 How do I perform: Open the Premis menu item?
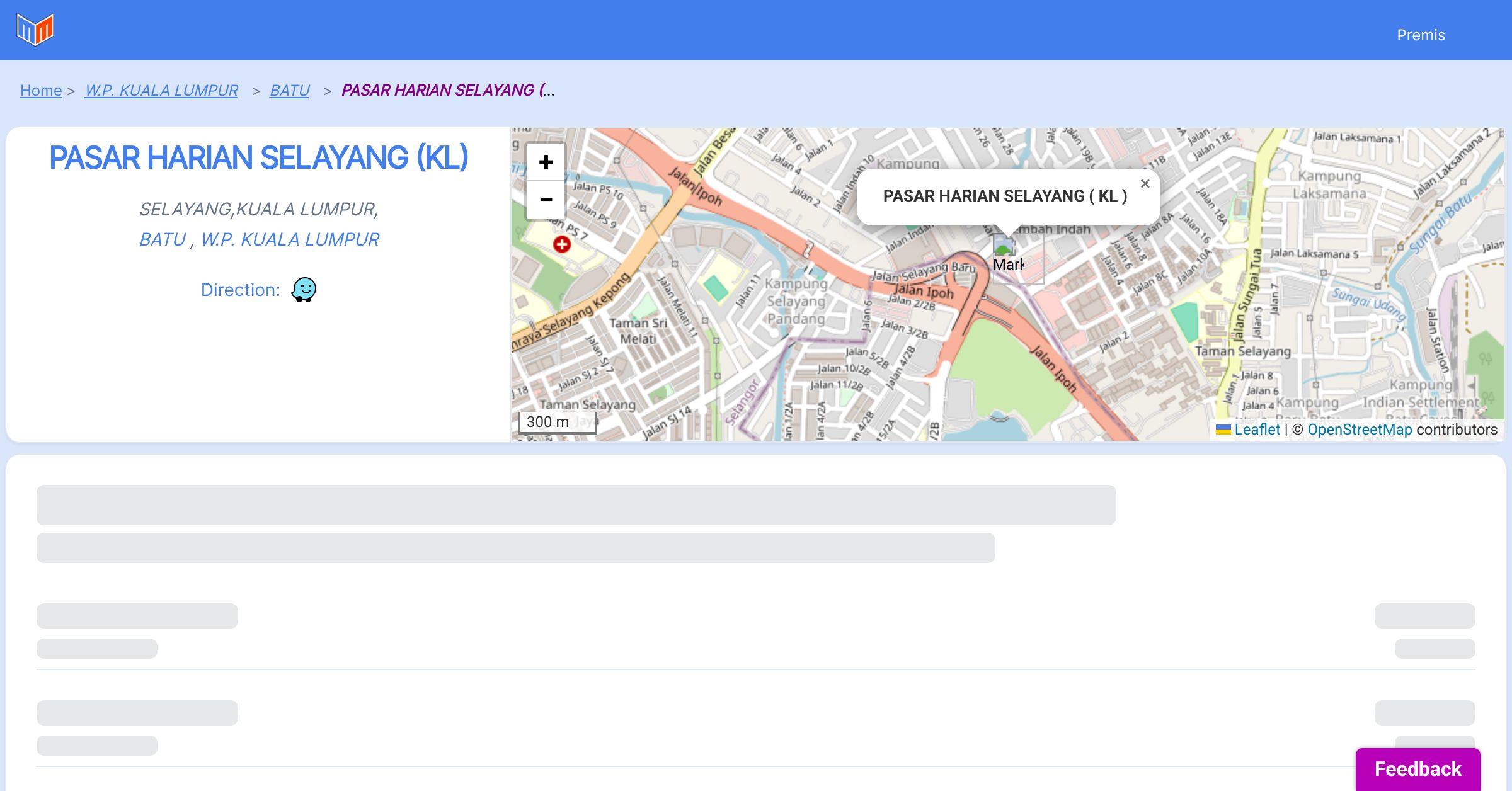[1421, 35]
